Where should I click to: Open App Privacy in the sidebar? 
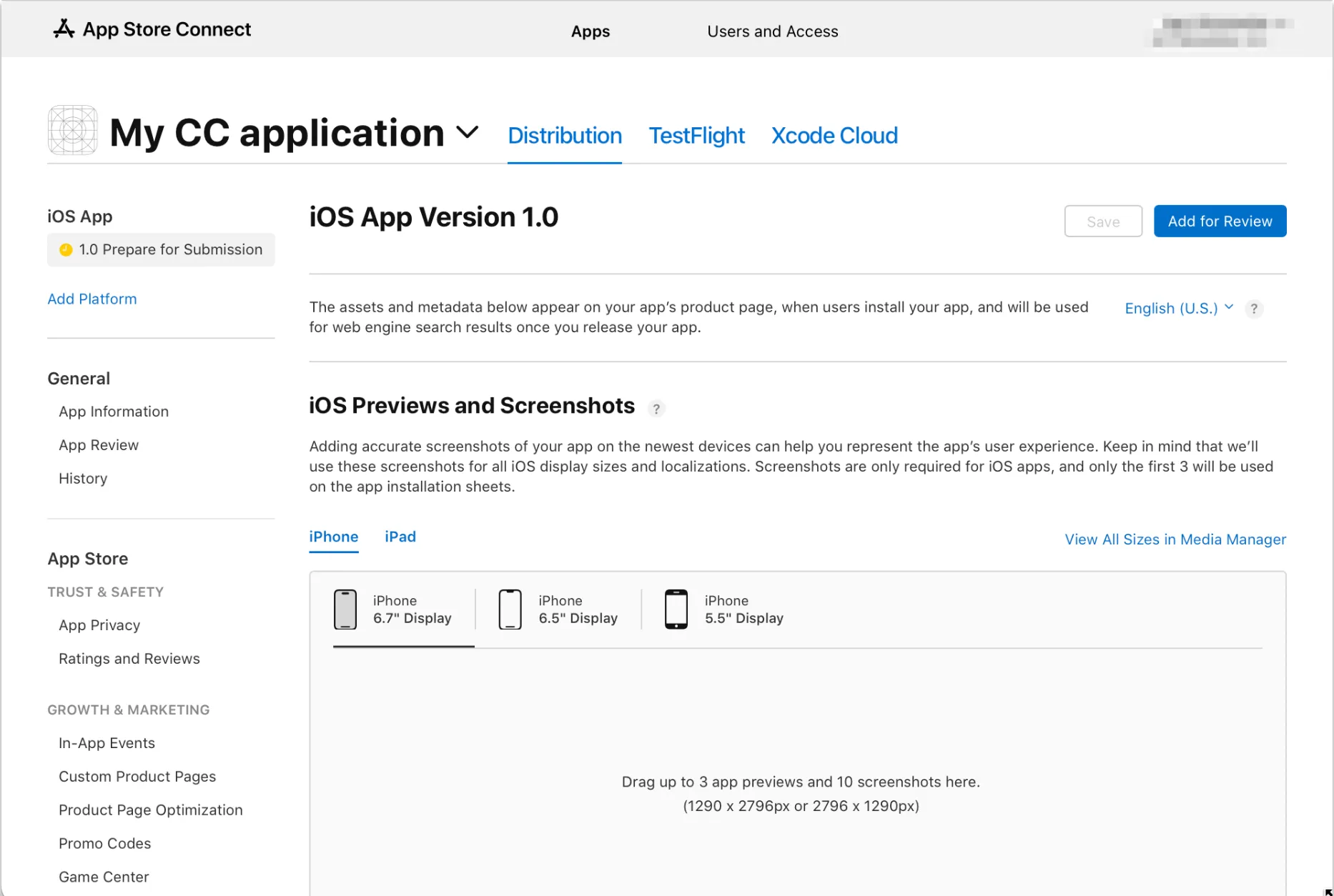click(x=99, y=625)
